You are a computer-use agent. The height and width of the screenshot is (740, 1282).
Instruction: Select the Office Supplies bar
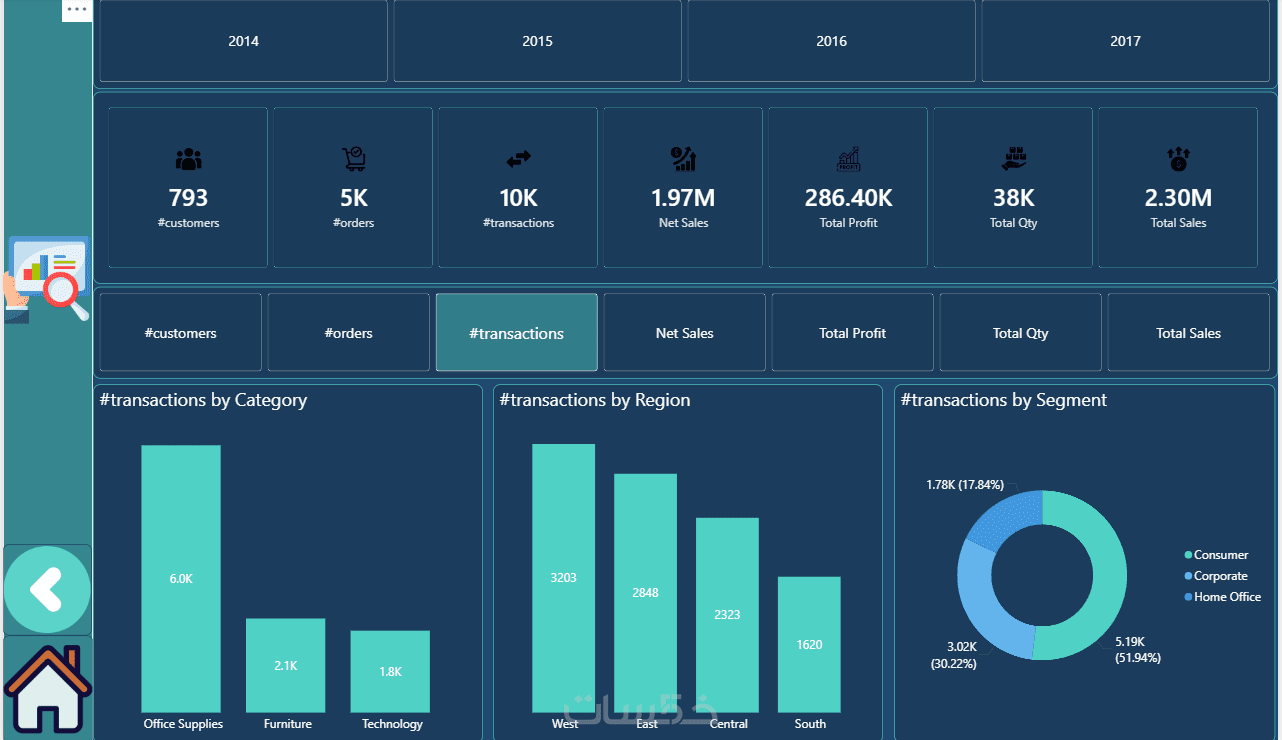(181, 578)
